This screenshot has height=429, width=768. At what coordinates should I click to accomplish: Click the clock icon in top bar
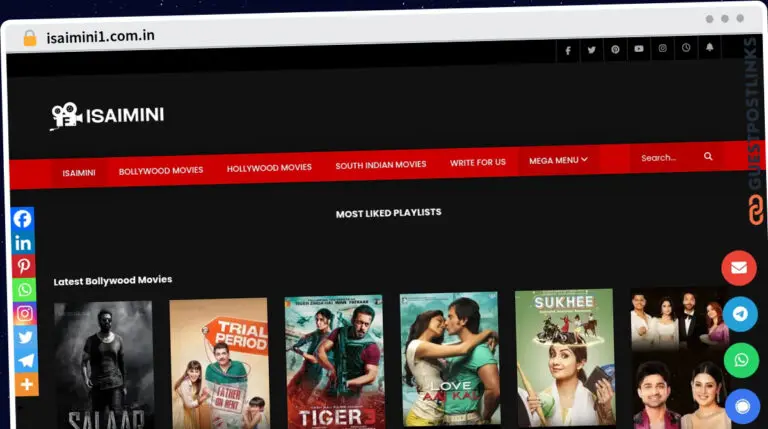[686, 48]
